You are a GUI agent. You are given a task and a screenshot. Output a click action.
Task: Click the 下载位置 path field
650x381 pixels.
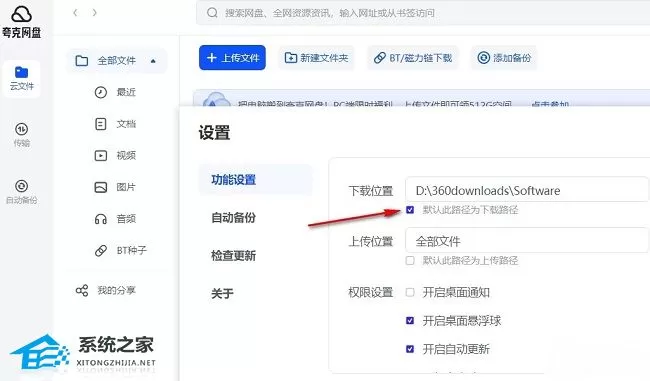527,190
